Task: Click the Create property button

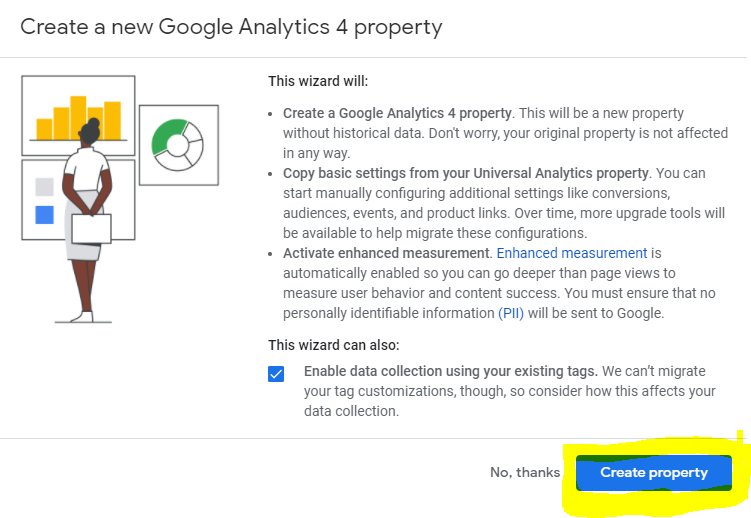Action: click(x=653, y=473)
